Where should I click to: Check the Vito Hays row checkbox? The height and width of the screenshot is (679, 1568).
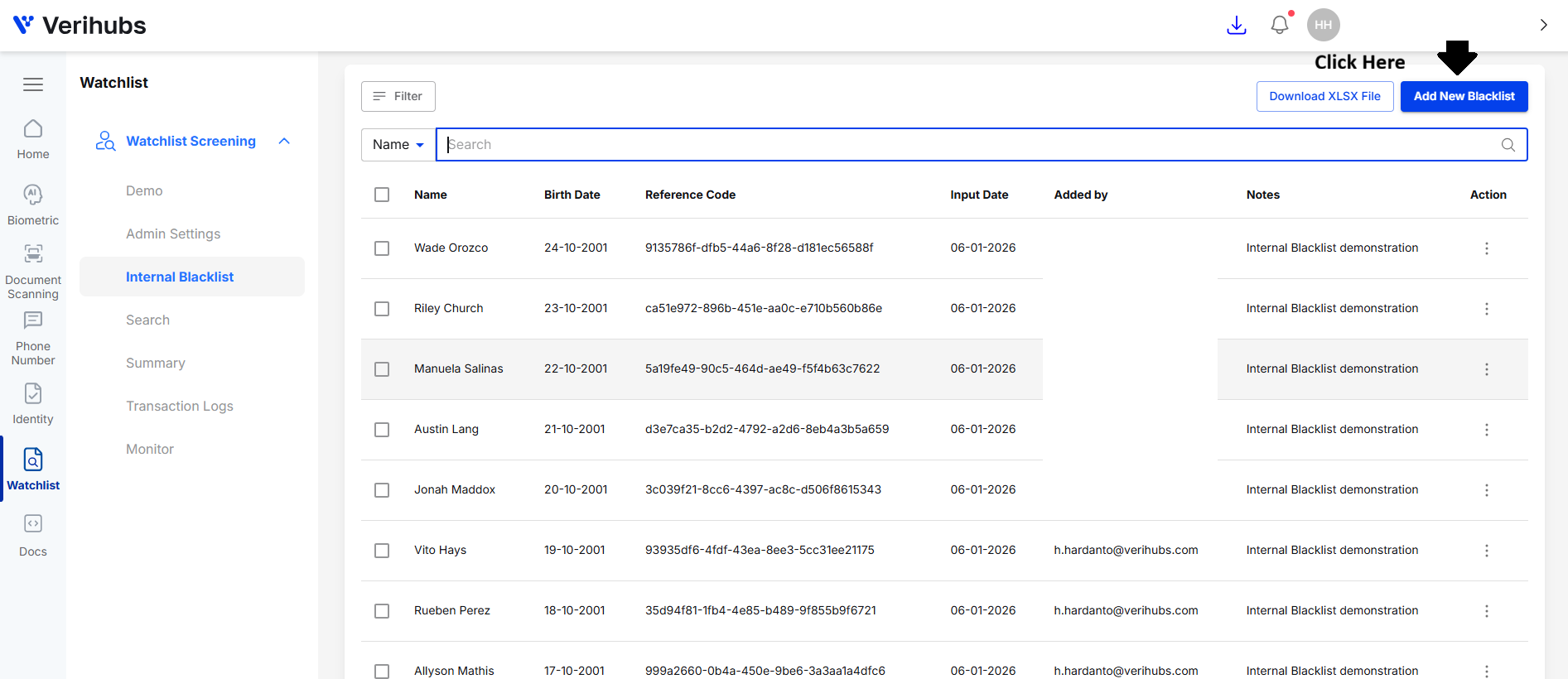click(x=382, y=551)
